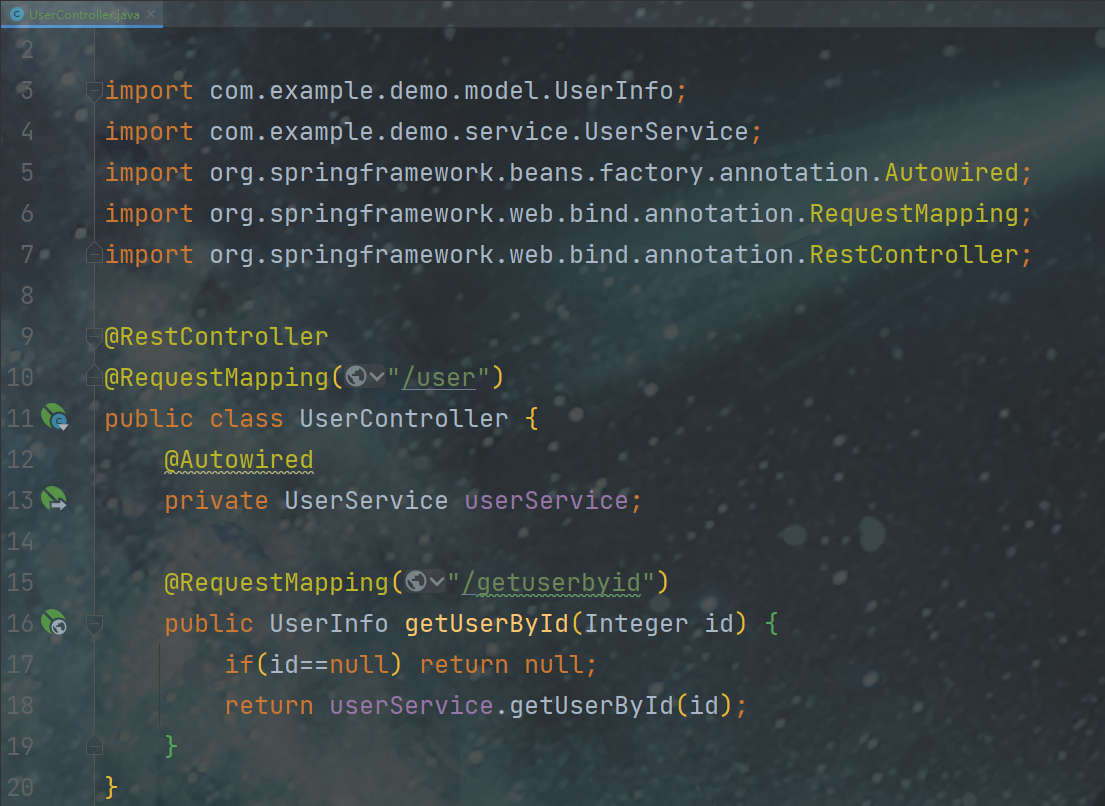Click the Spring bean gutter icon on line 11
This screenshot has width=1105, height=806.
54,417
